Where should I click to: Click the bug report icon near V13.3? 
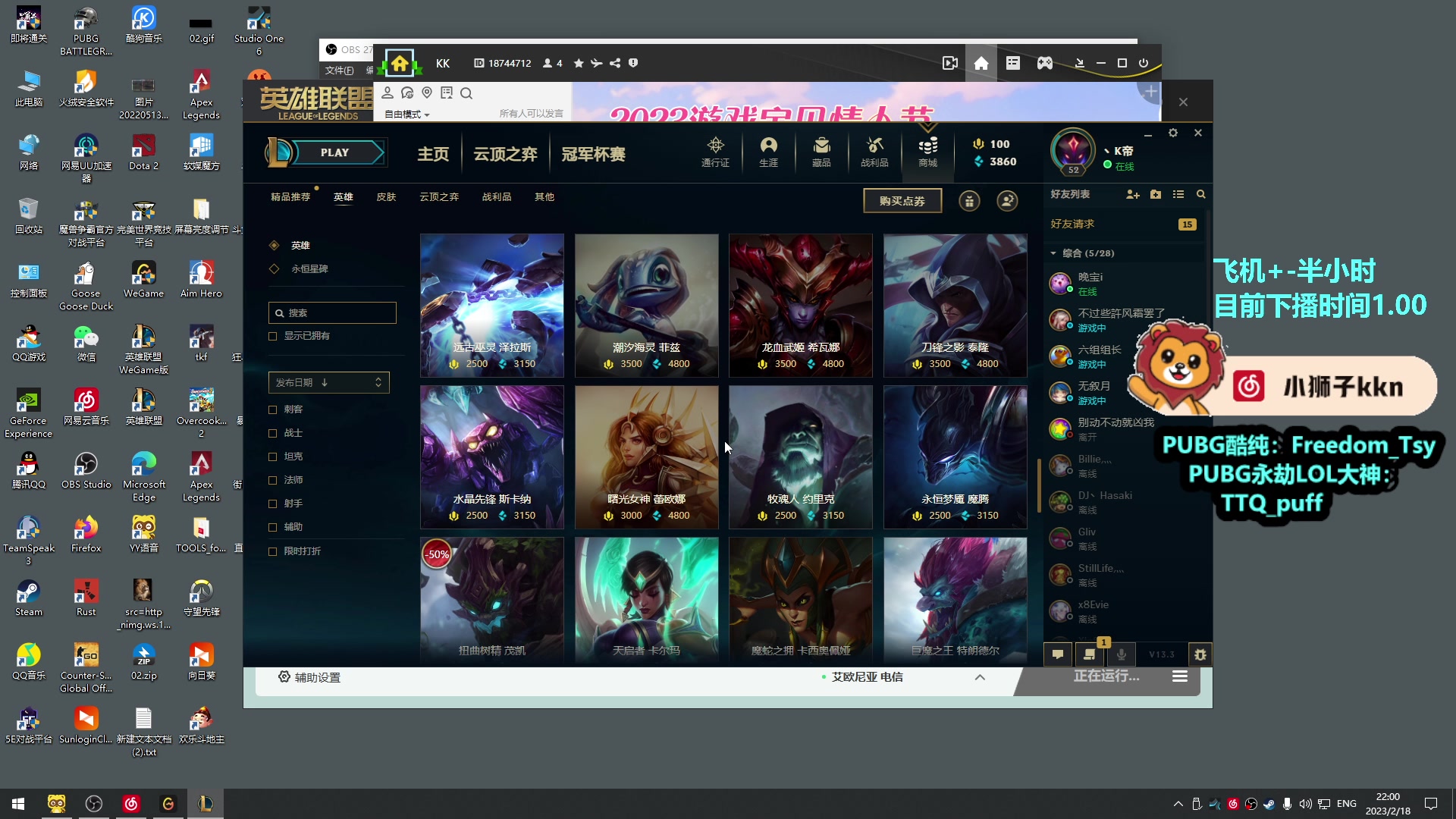coord(1200,654)
